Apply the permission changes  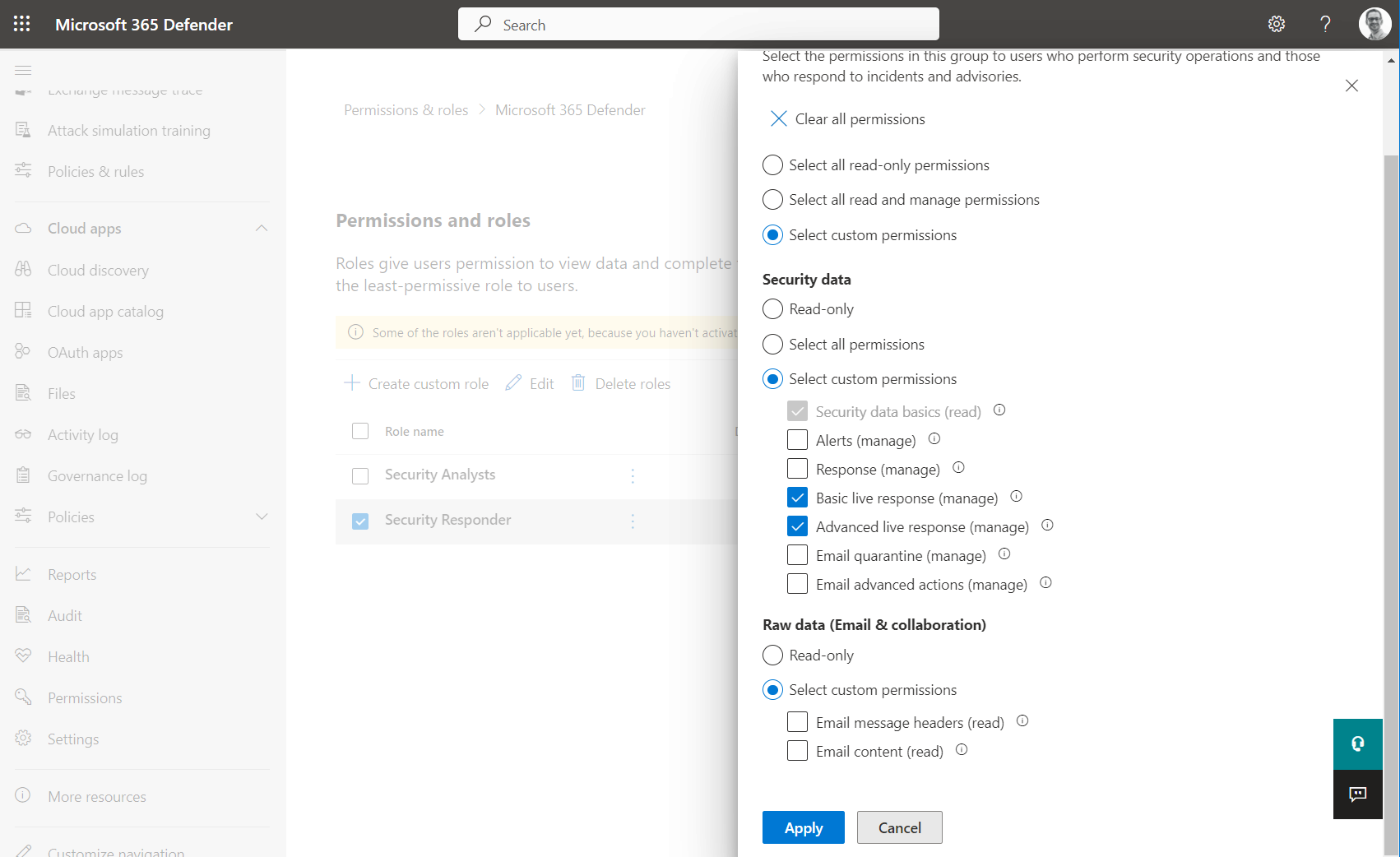[804, 827]
